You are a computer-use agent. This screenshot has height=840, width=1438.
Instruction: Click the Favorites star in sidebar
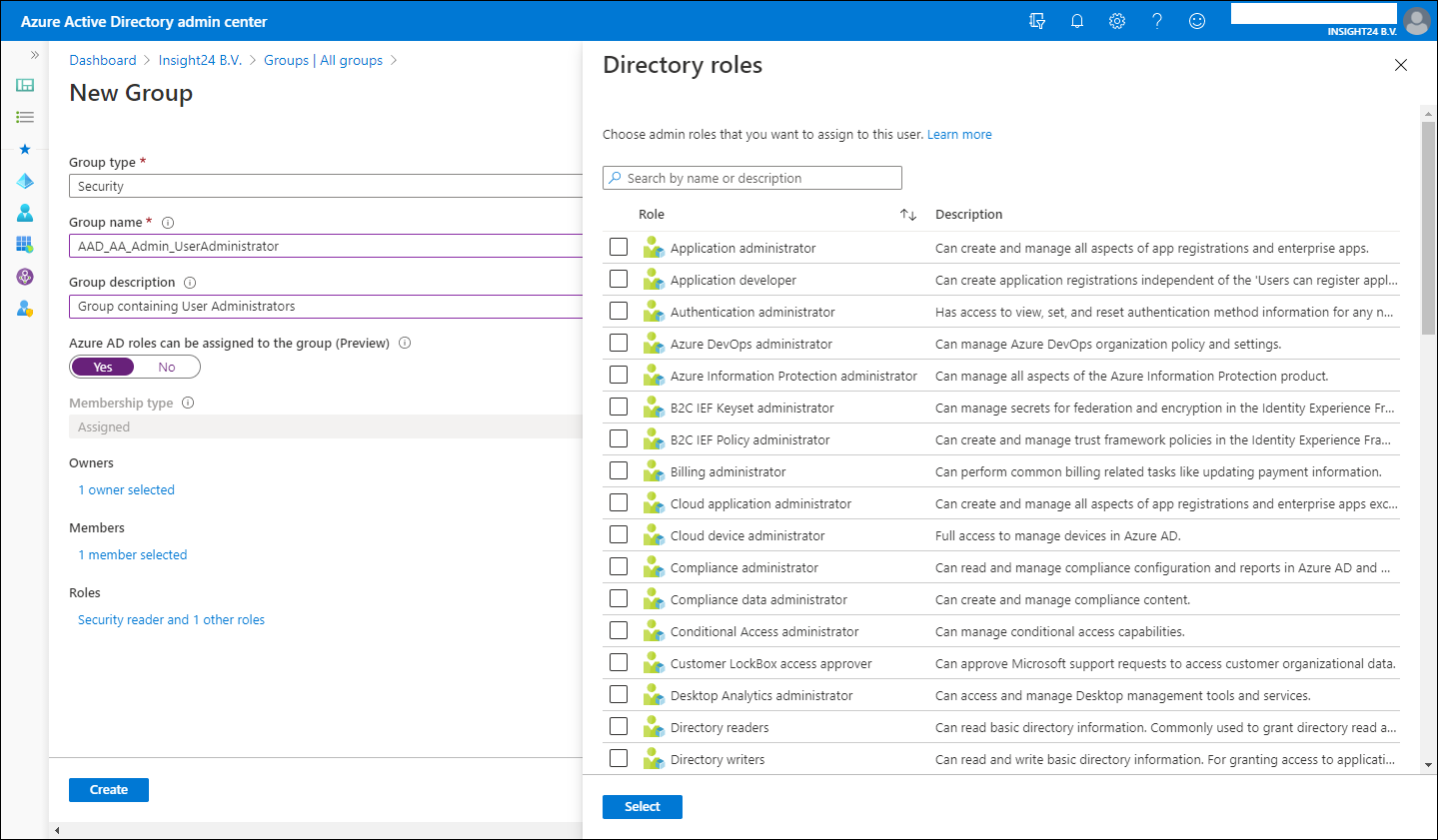pos(25,149)
